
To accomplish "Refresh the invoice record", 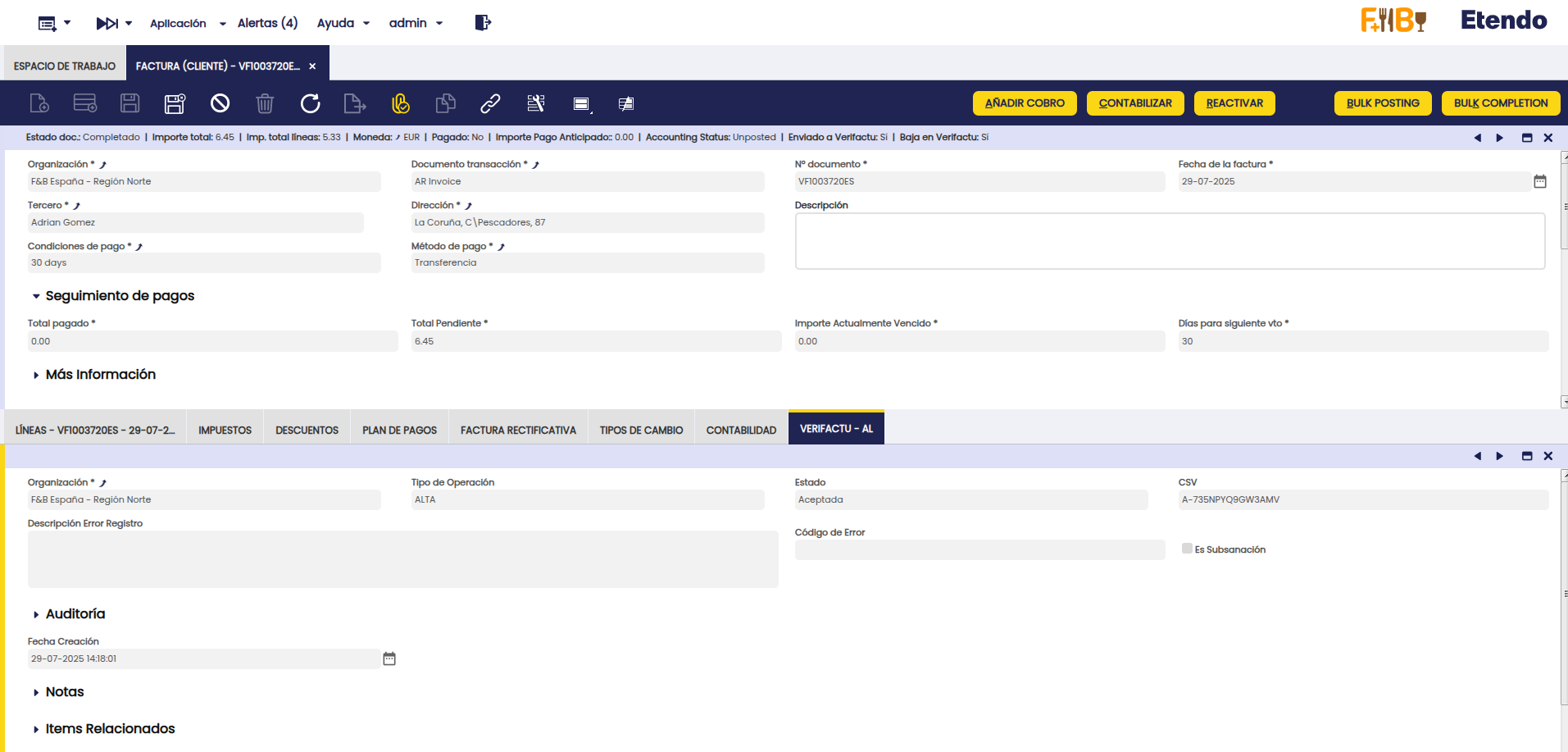I will click(x=310, y=103).
